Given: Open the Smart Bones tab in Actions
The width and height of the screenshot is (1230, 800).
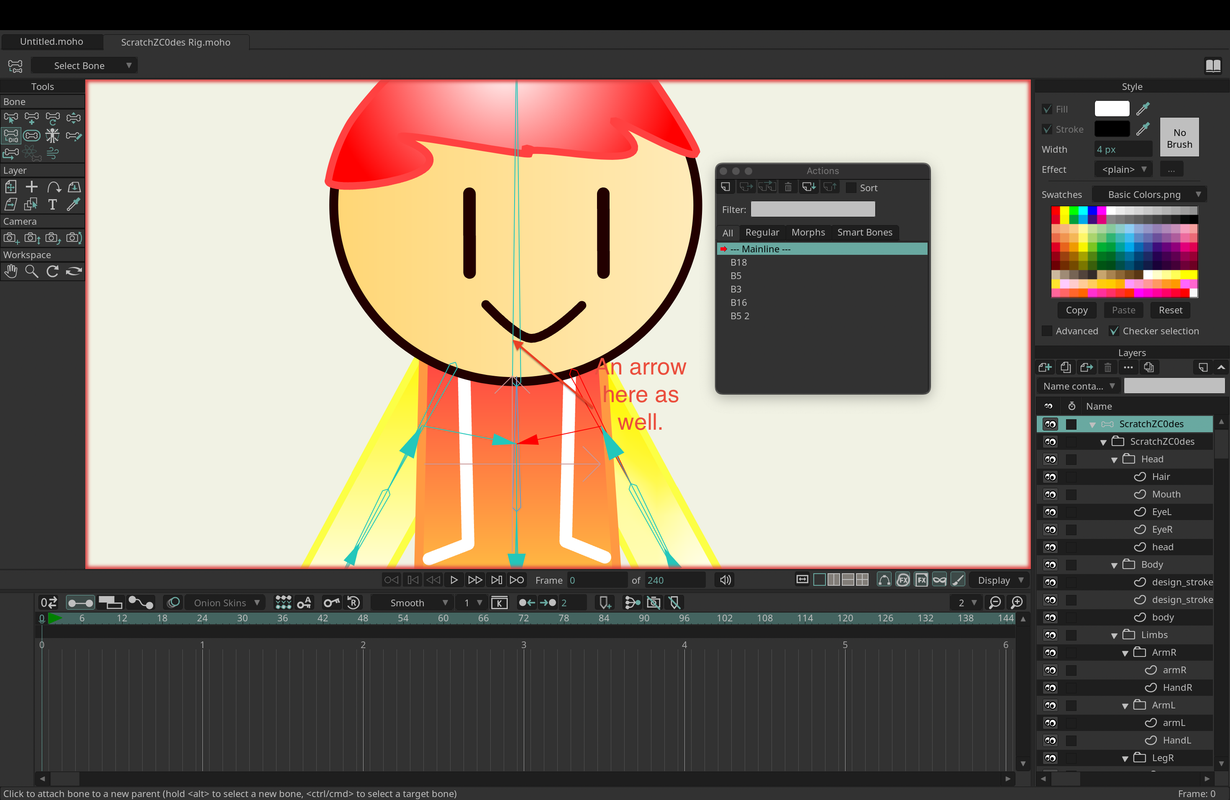Looking at the screenshot, I should click(865, 232).
